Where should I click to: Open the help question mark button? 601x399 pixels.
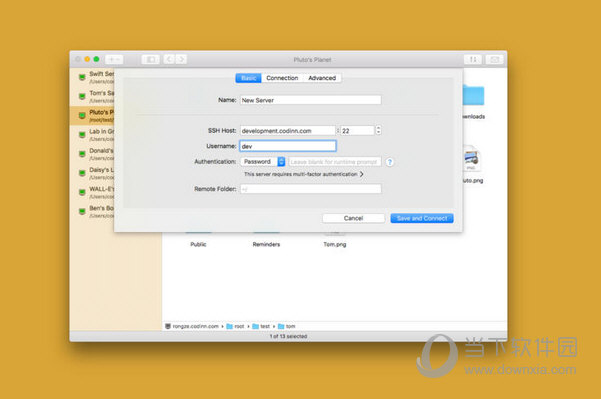390,162
